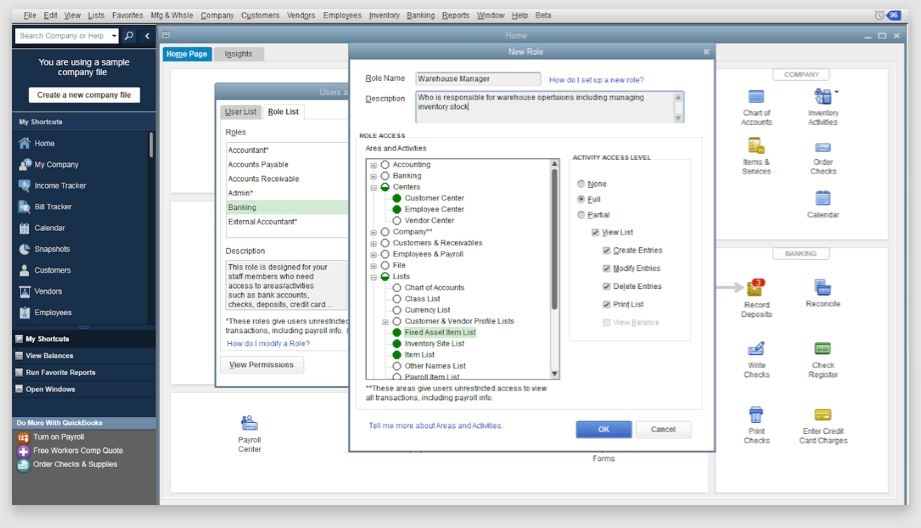Open Calendar shortcut in left sidebar

tap(49, 228)
